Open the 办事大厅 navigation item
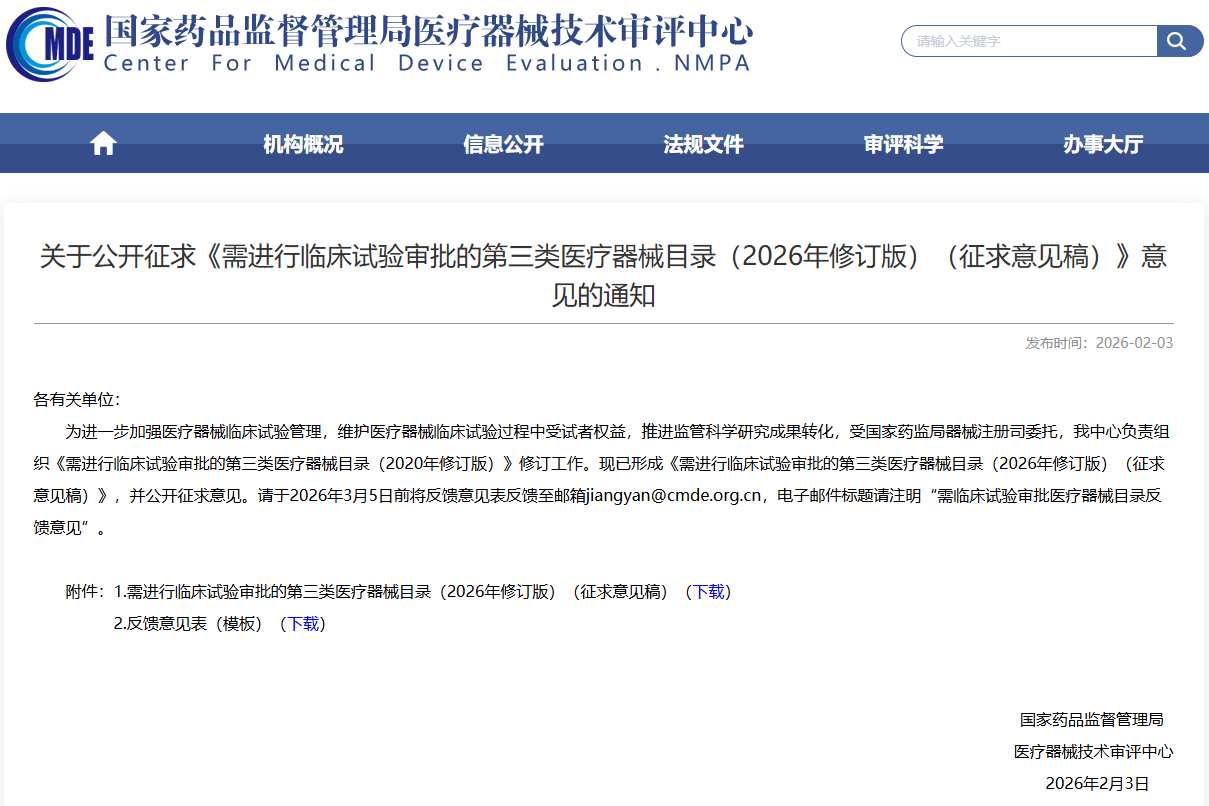The width and height of the screenshot is (1209, 806). tap(1103, 144)
